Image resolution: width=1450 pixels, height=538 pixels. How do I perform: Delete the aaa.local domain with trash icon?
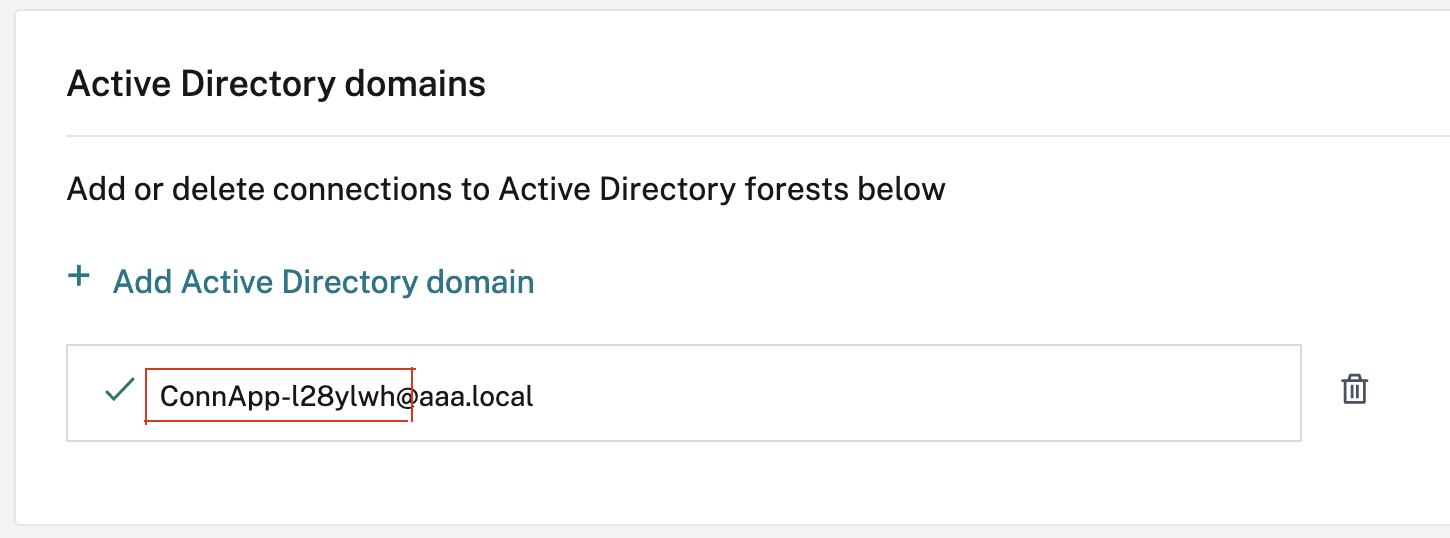(1354, 389)
